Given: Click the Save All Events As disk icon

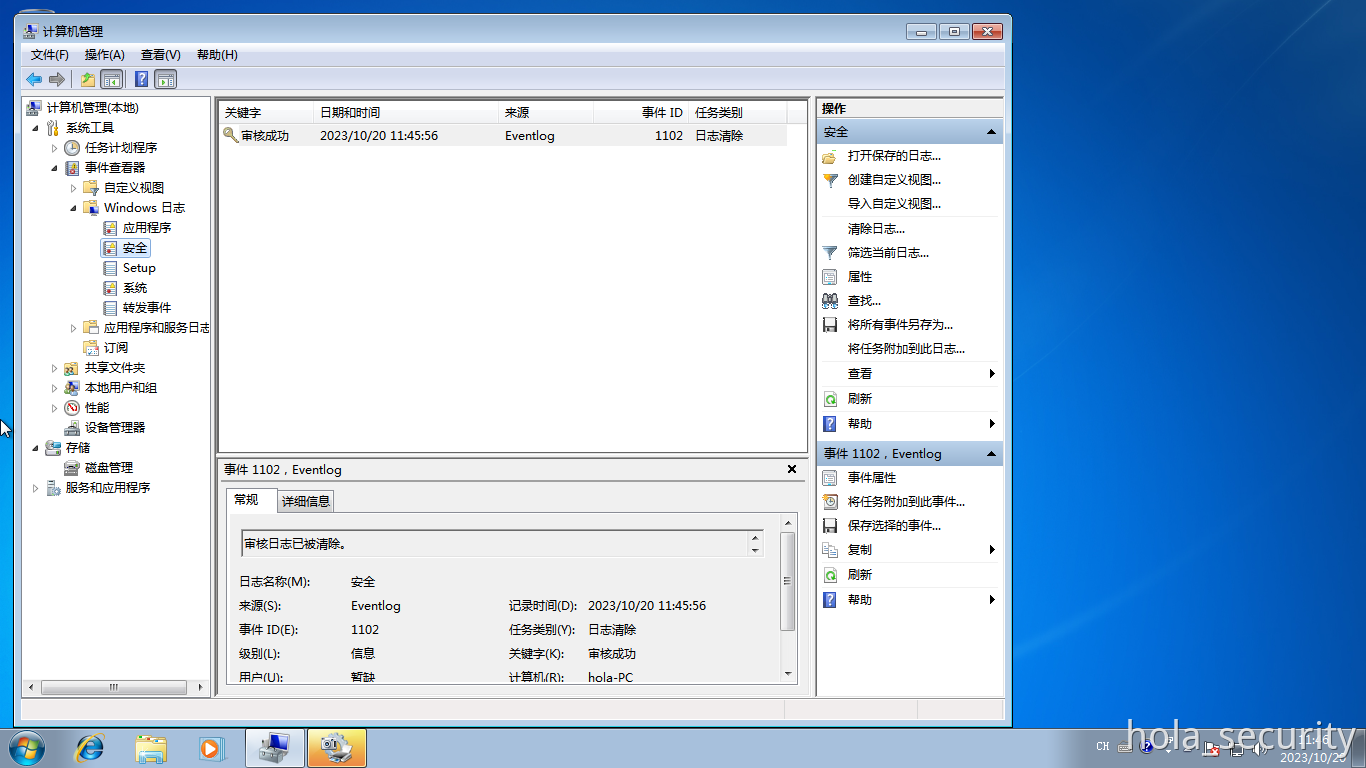Looking at the screenshot, I should coord(830,324).
